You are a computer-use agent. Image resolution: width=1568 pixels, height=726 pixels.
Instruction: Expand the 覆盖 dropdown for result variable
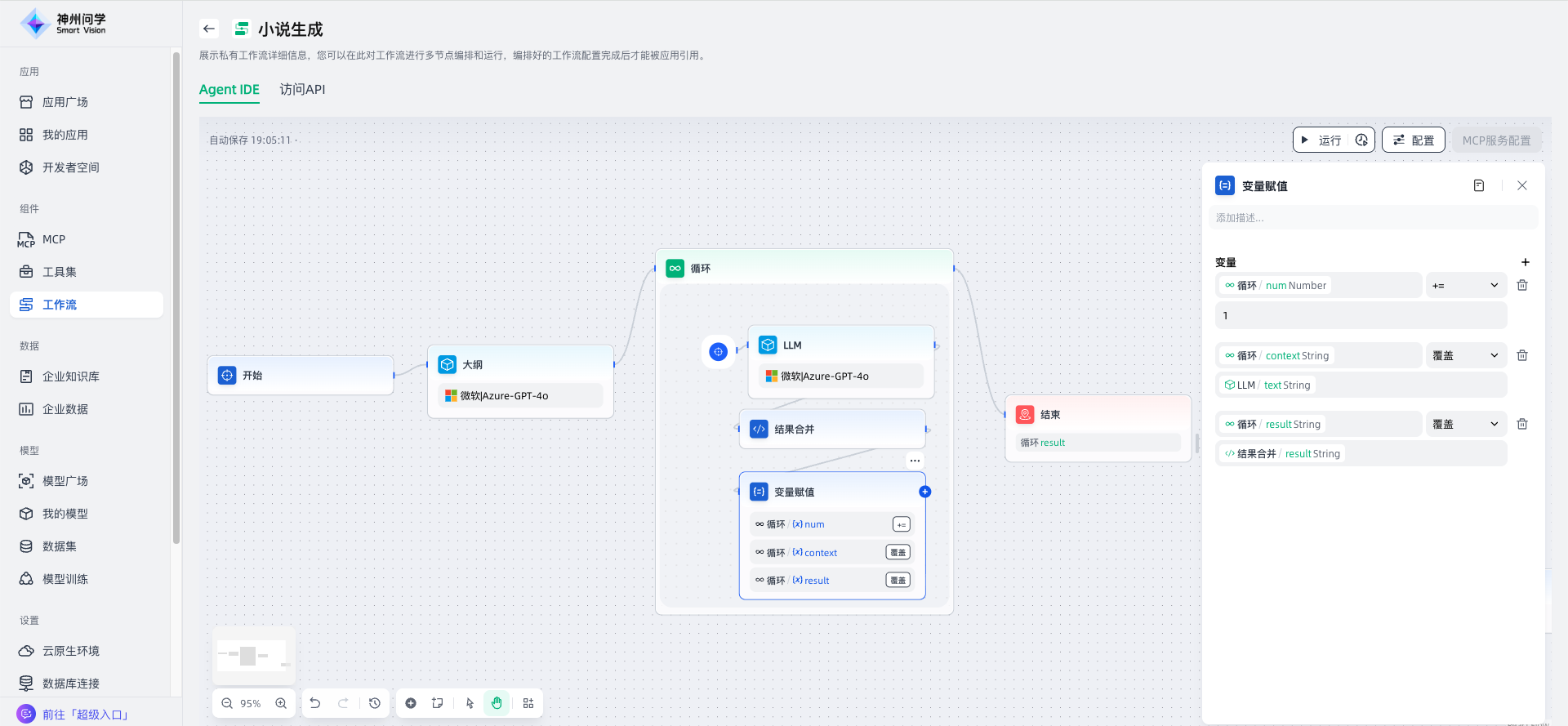[x=1465, y=424]
